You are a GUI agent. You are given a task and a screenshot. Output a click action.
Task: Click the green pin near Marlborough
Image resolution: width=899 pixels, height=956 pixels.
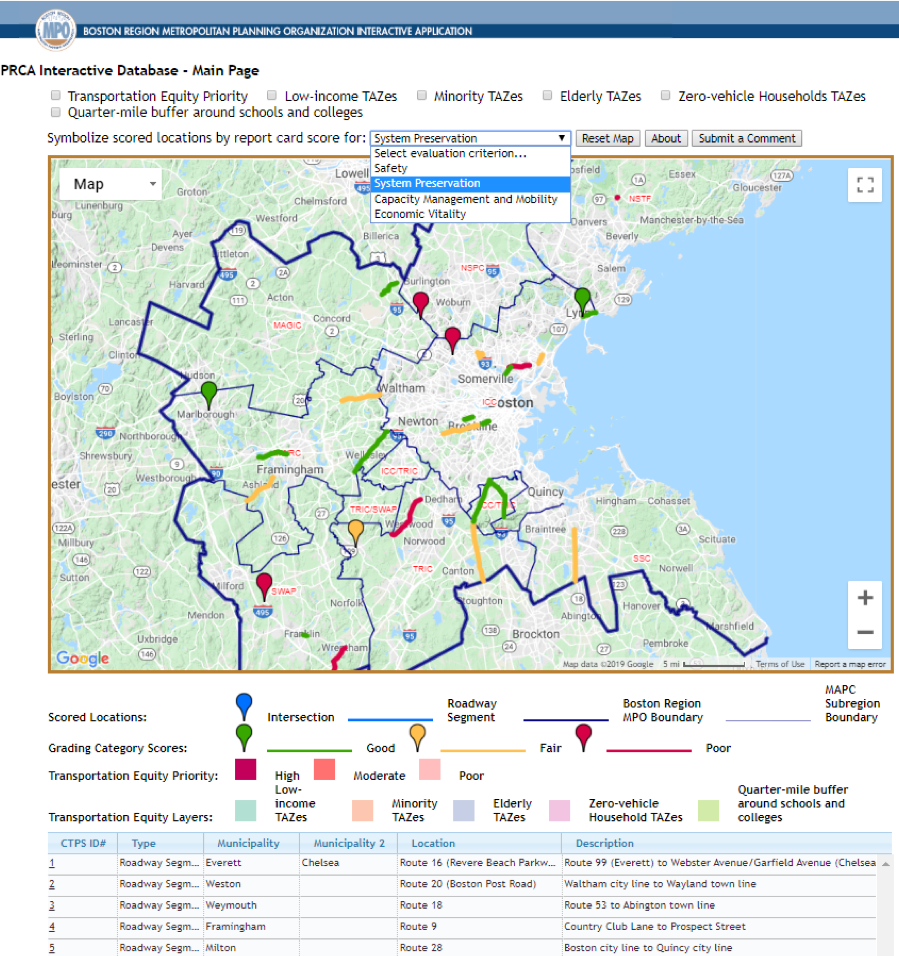point(208,392)
